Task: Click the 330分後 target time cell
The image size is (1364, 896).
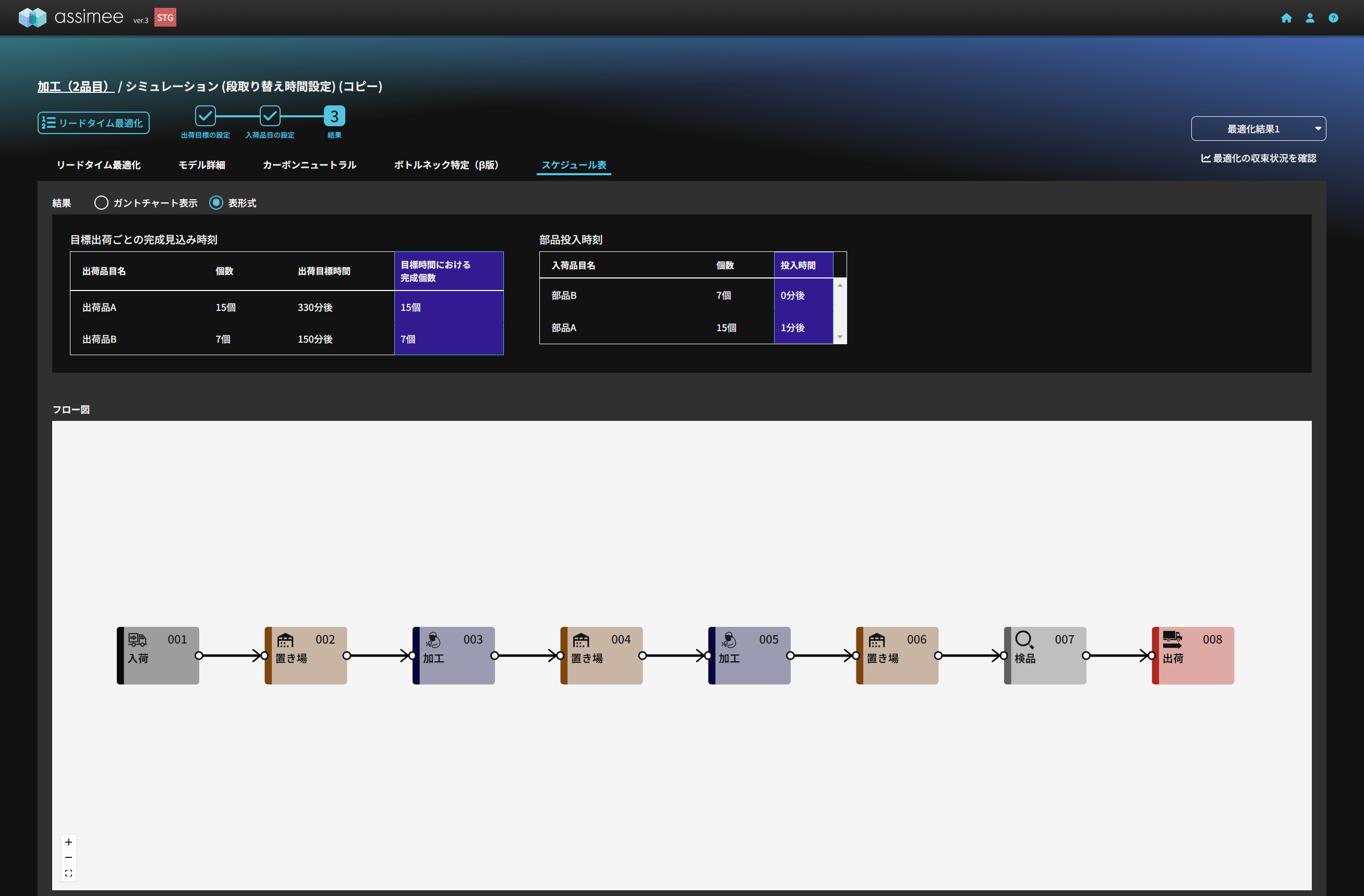Action: pos(315,308)
